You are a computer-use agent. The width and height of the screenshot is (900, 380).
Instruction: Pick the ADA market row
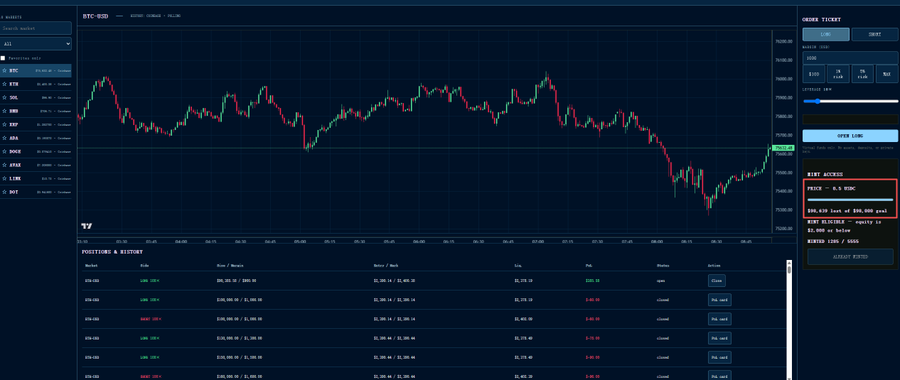[x=36, y=138]
